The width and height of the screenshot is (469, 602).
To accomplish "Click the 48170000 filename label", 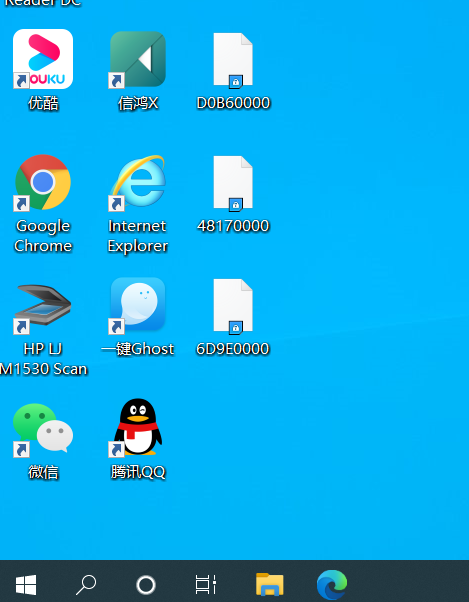I will click(233, 226).
